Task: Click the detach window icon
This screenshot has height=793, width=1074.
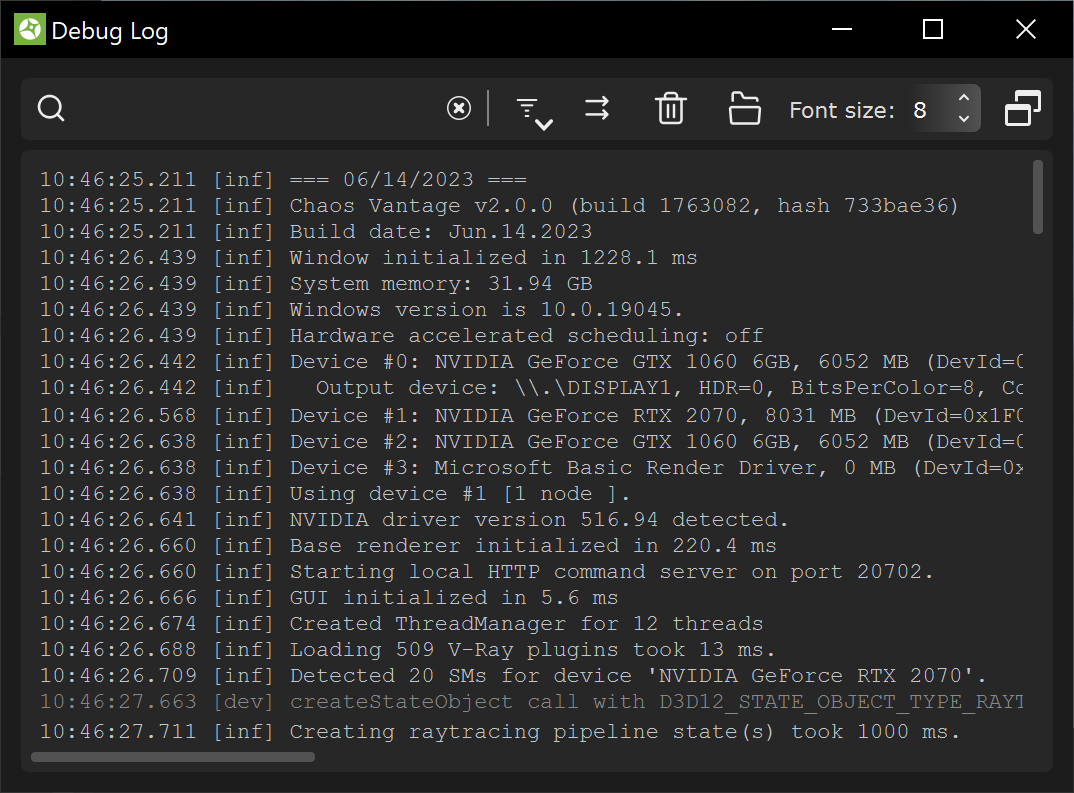Action: tap(1023, 108)
